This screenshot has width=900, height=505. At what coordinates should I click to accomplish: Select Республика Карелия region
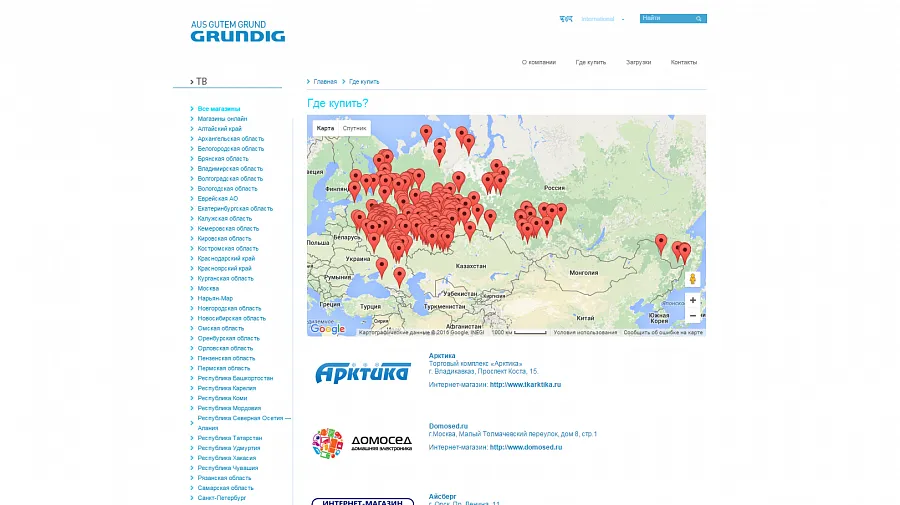[227, 388]
